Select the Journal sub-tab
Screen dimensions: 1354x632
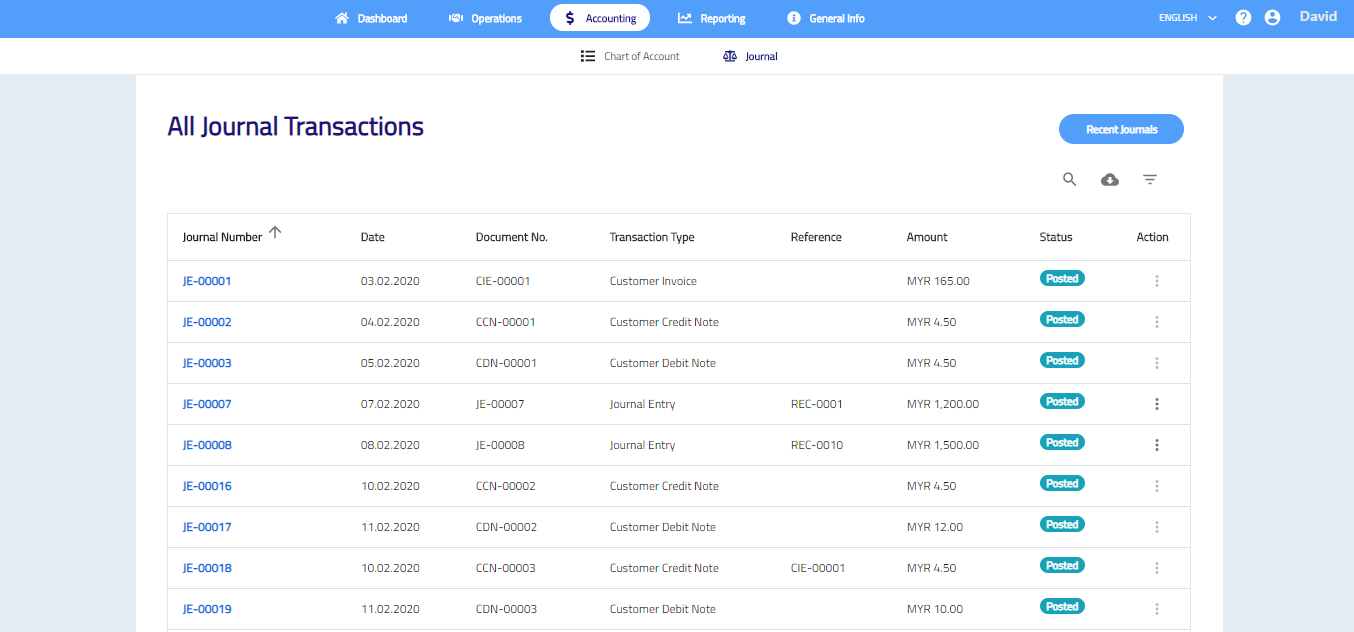750,57
